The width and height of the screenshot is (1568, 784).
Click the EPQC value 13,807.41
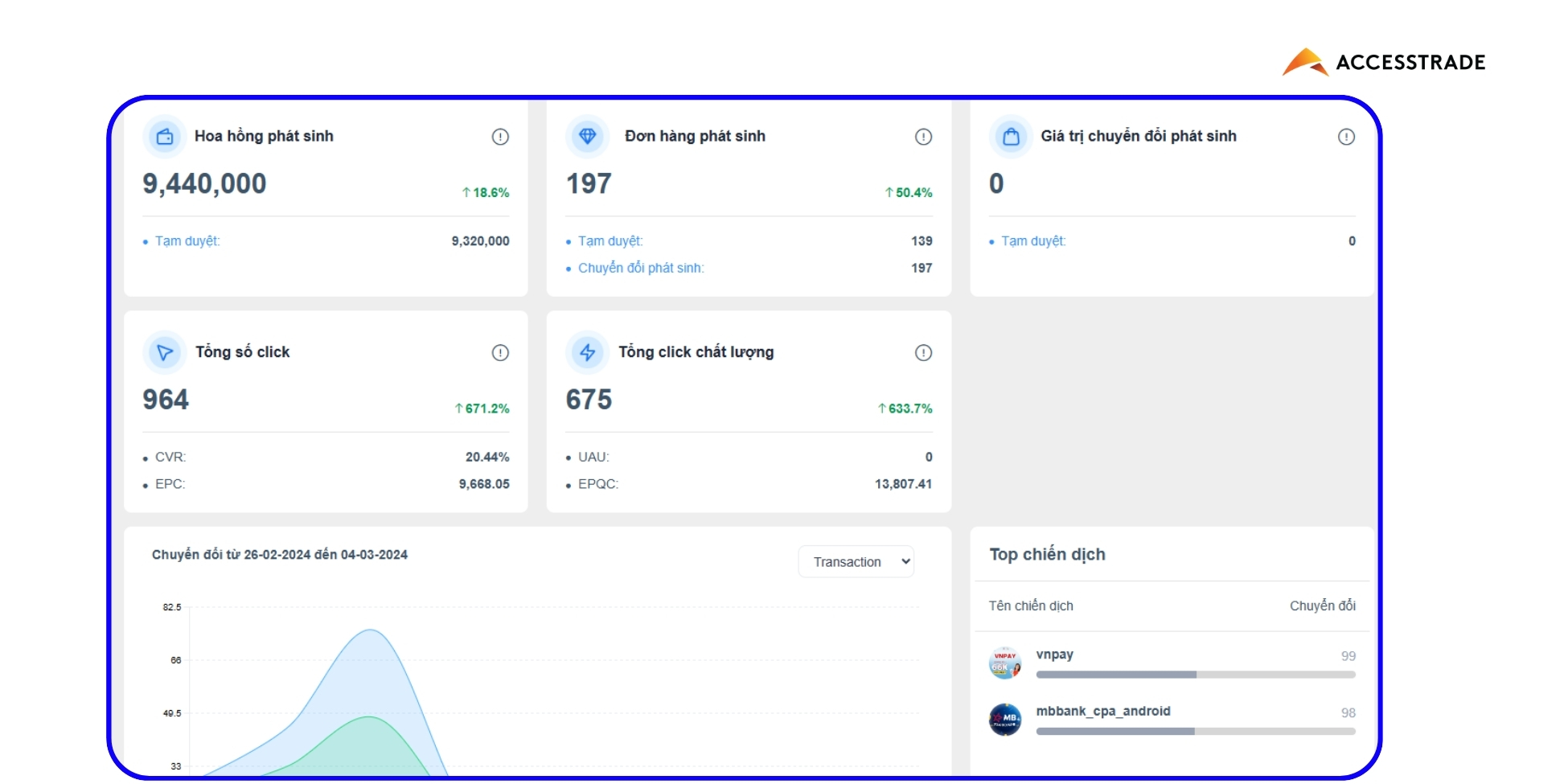point(903,484)
